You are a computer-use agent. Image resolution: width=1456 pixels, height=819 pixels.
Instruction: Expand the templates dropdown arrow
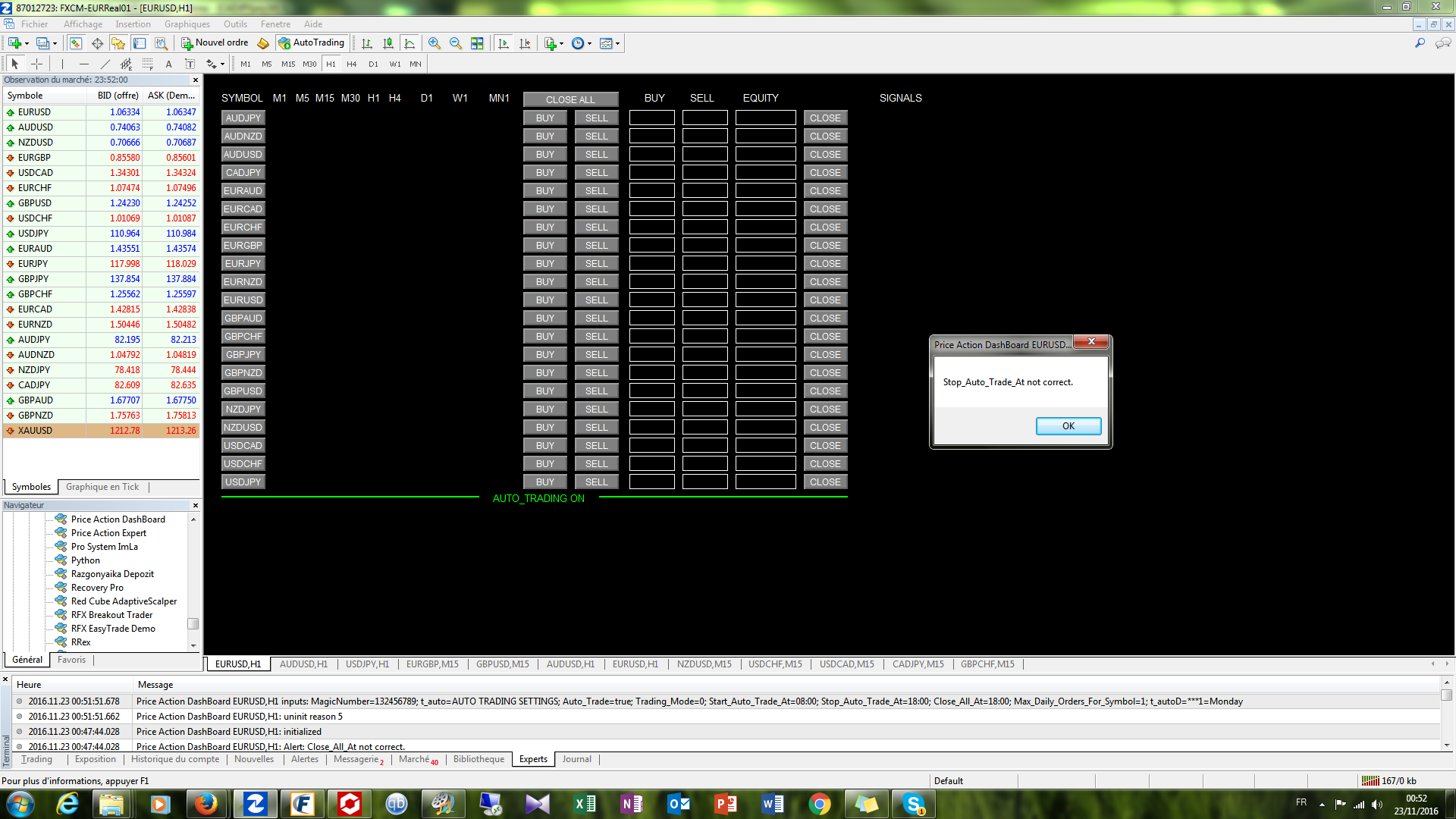click(618, 43)
